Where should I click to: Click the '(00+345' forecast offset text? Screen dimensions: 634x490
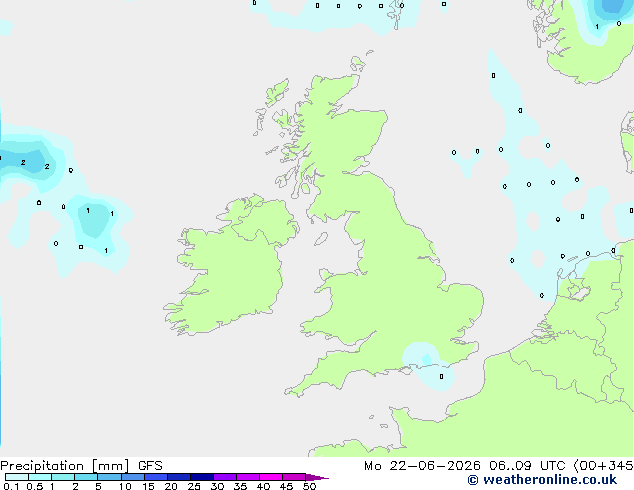(x=603, y=466)
